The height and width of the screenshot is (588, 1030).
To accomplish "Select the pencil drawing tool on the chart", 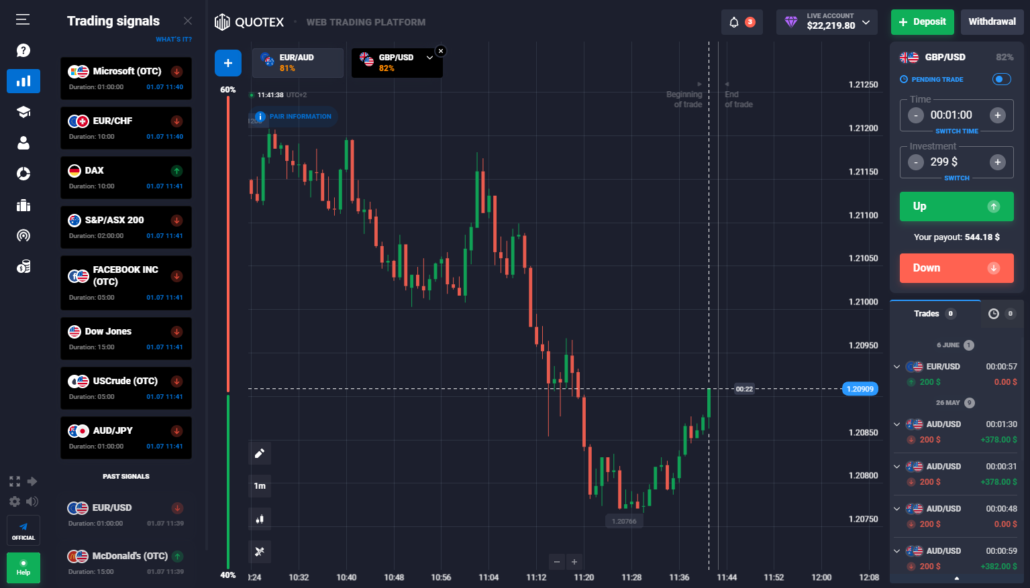I will (259, 453).
